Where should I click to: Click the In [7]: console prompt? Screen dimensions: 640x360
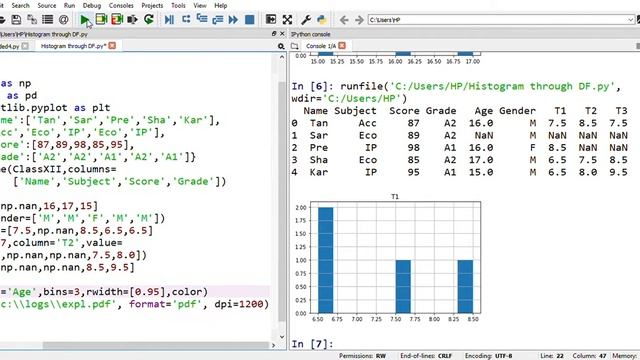tap(312, 344)
